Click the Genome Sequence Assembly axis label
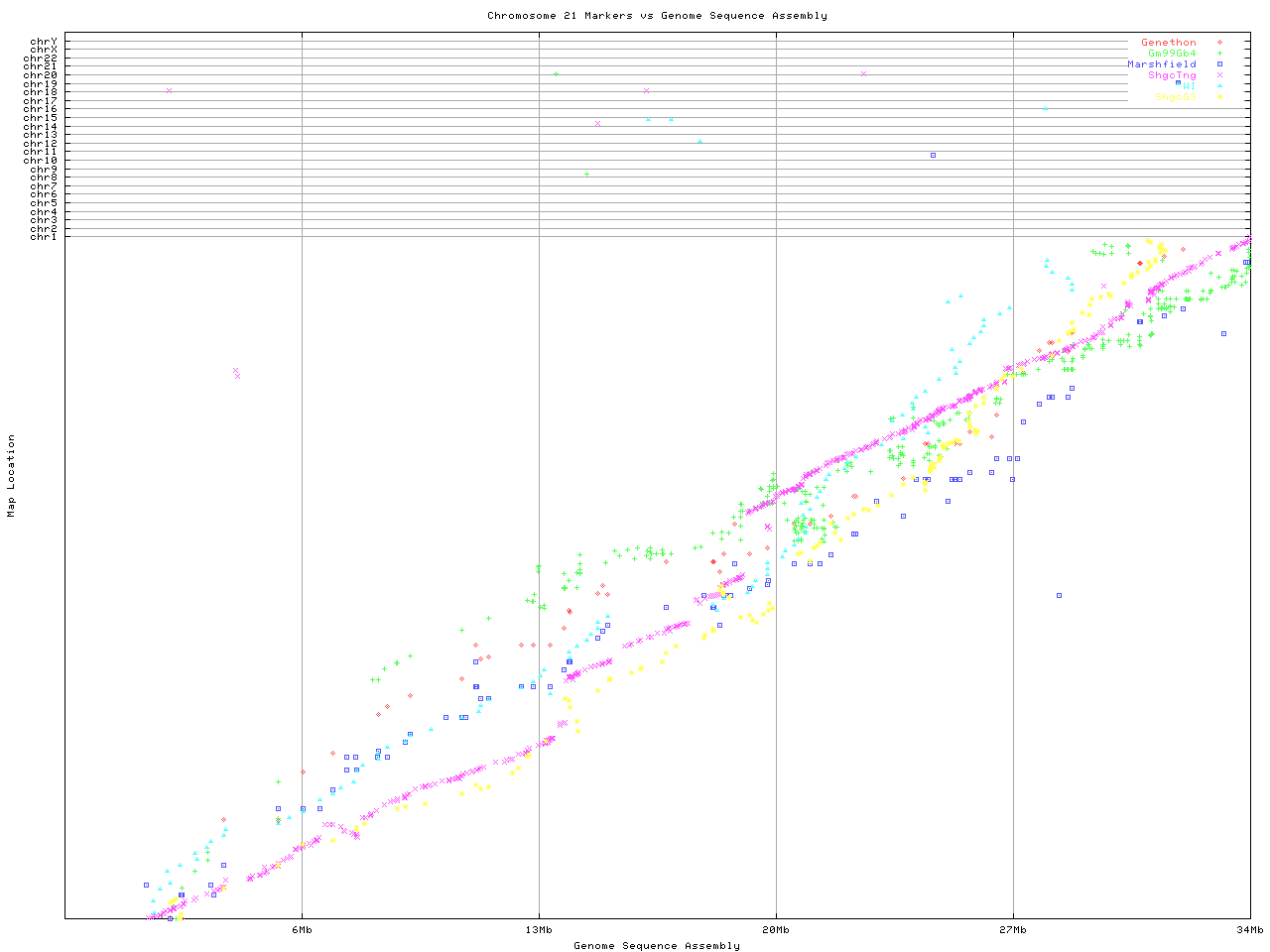1270x952 pixels. [657, 946]
